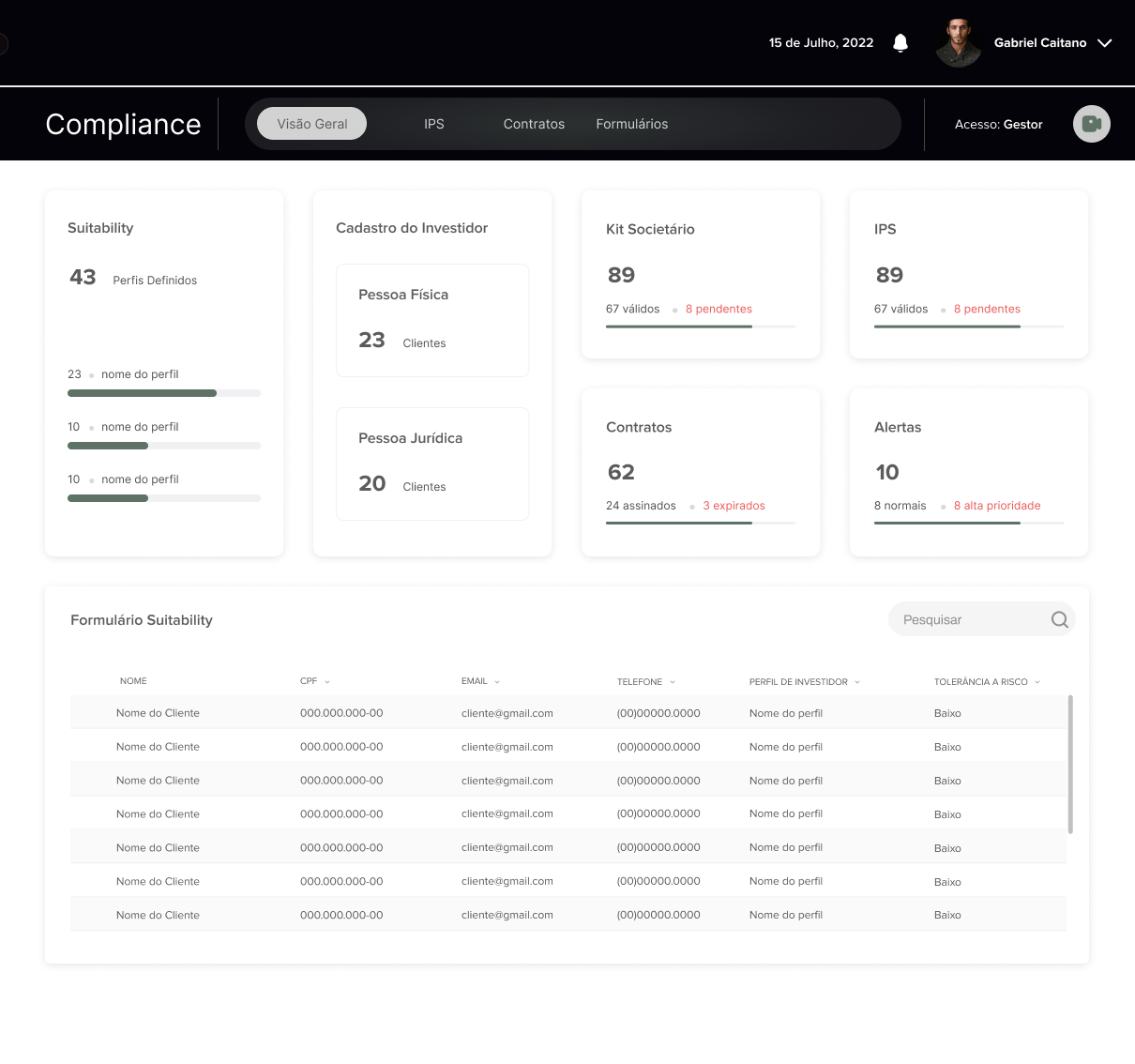The height and width of the screenshot is (1064, 1135).
Task: View the 8 alta prioridade alerts
Action: pyautogui.click(x=997, y=506)
